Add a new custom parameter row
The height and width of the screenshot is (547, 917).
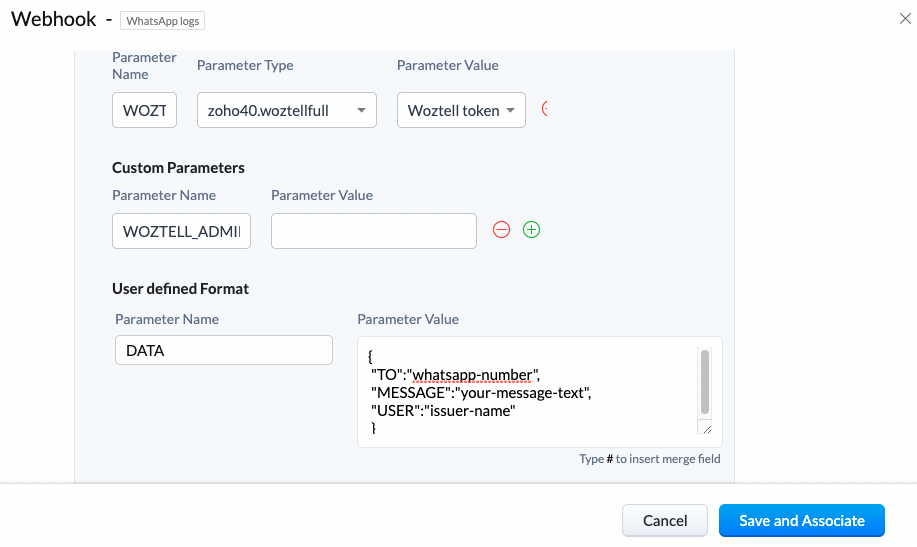[x=532, y=230]
